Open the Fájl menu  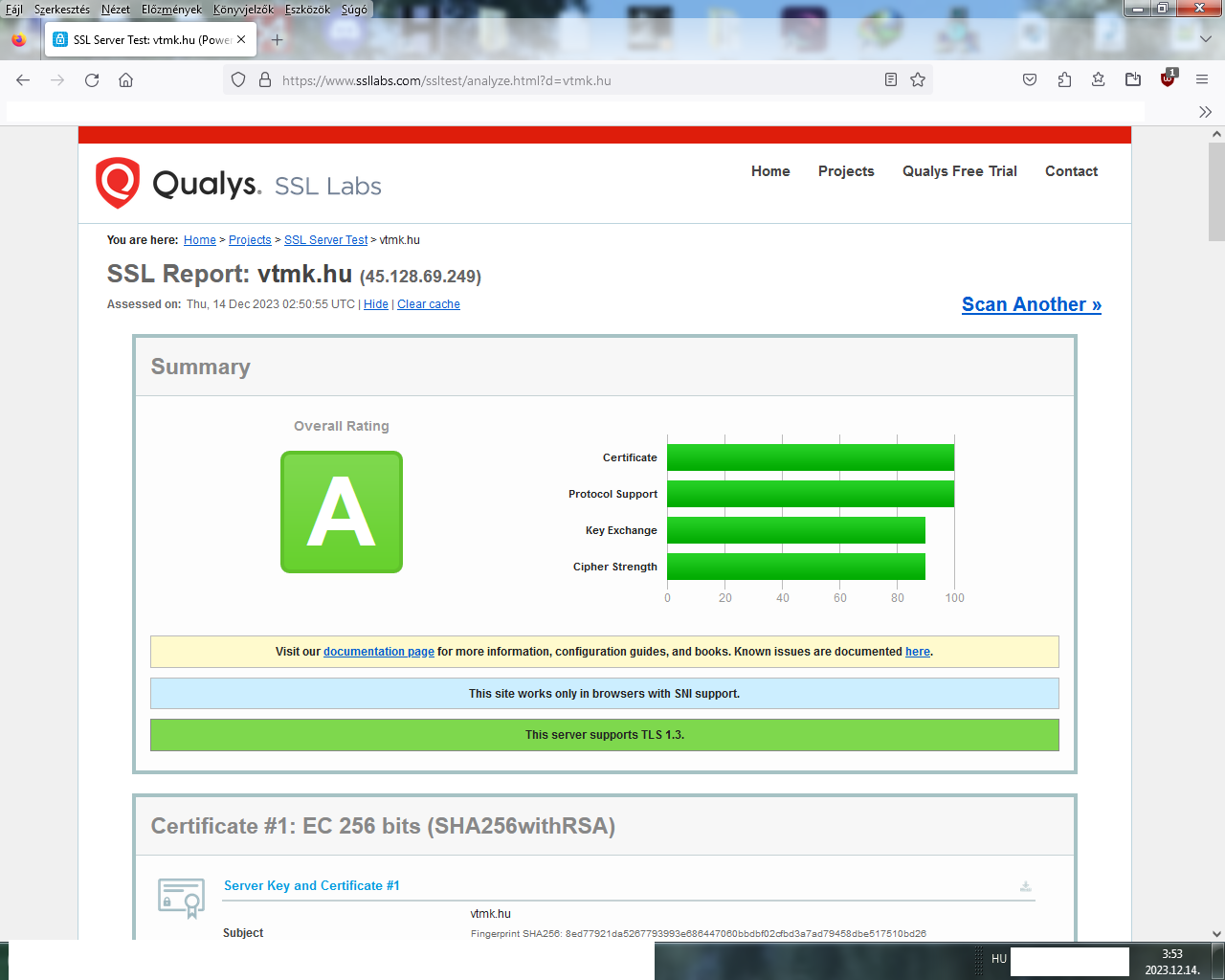click(x=14, y=10)
